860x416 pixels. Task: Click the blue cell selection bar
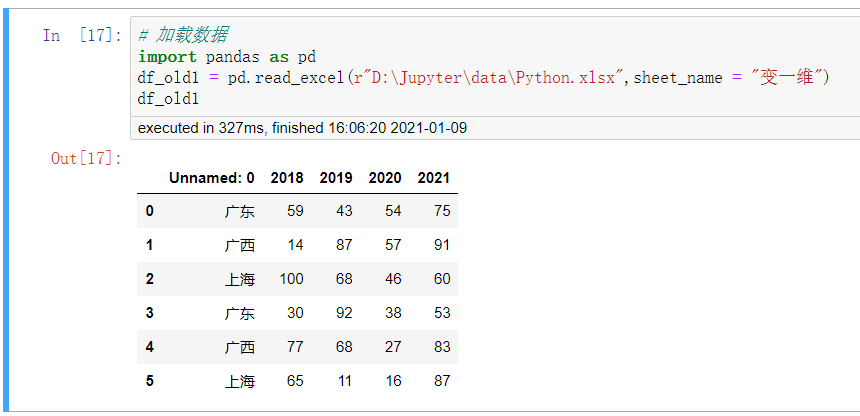tap(9, 208)
